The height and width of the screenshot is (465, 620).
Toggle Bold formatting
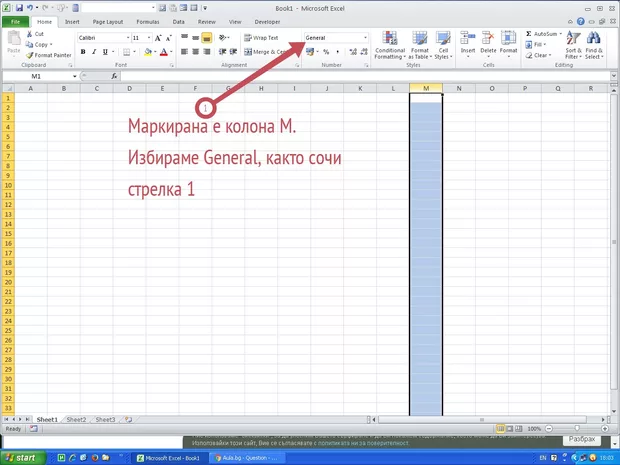click(81, 52)
